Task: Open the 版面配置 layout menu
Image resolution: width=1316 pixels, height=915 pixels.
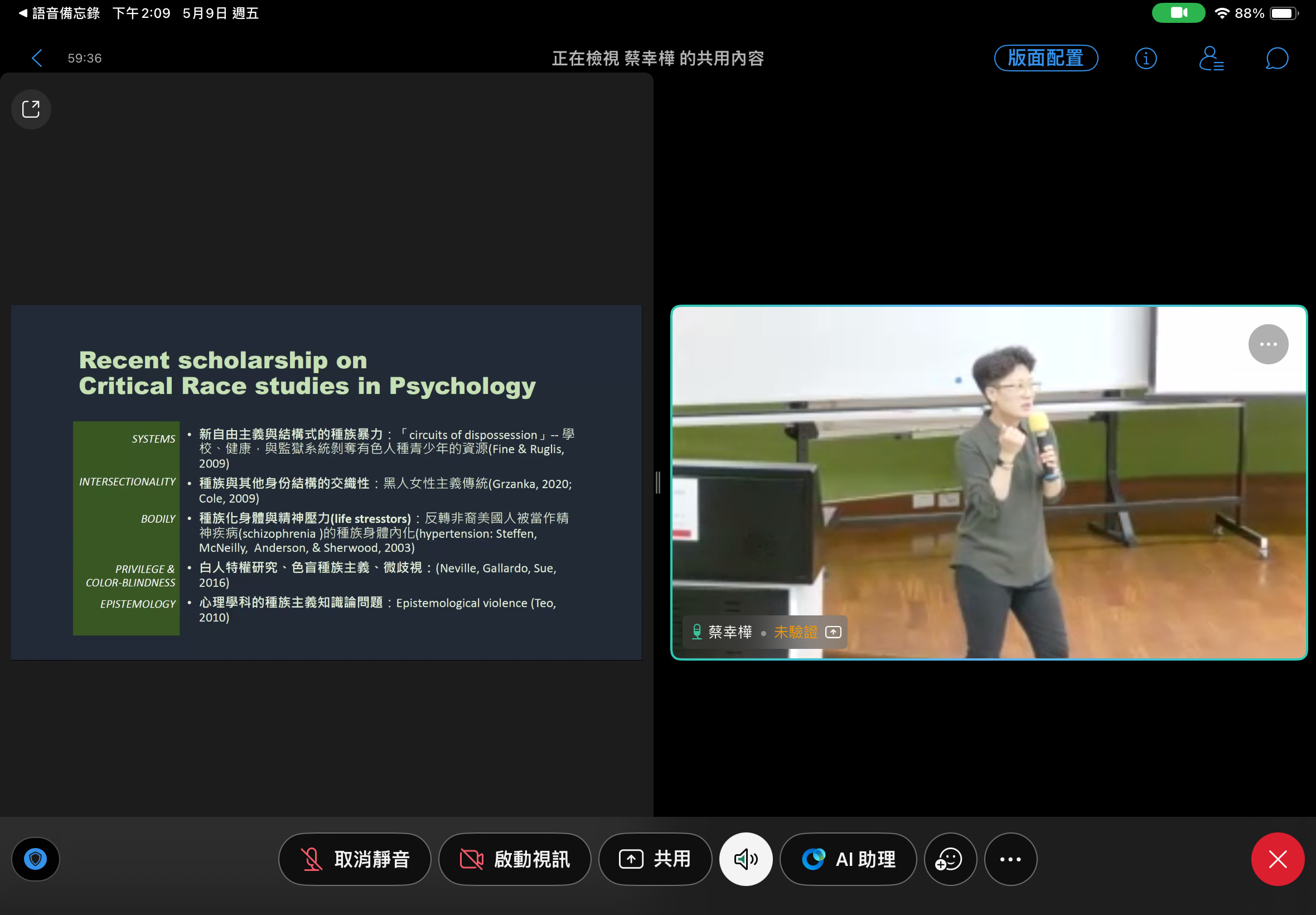Action: click(1046, 59)
